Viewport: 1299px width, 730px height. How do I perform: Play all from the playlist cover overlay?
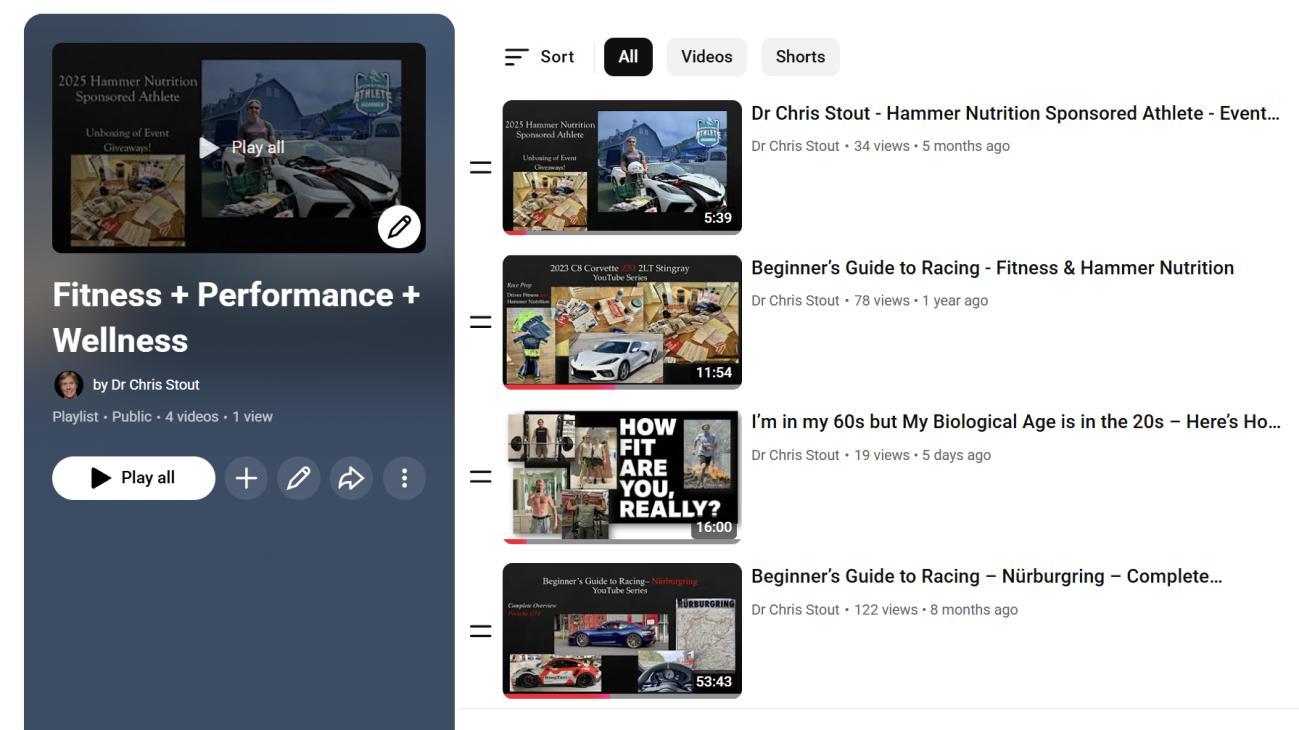(x=241, y=148)
